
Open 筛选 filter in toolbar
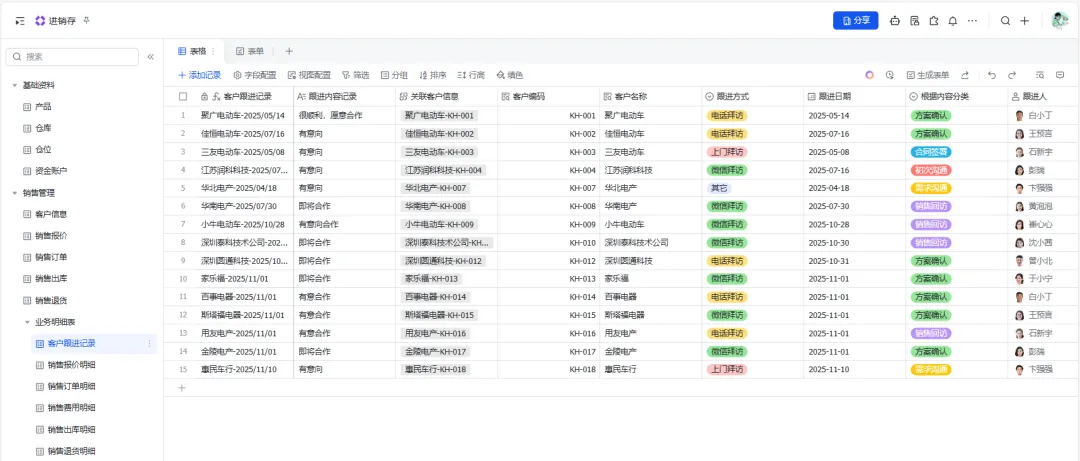355,75
